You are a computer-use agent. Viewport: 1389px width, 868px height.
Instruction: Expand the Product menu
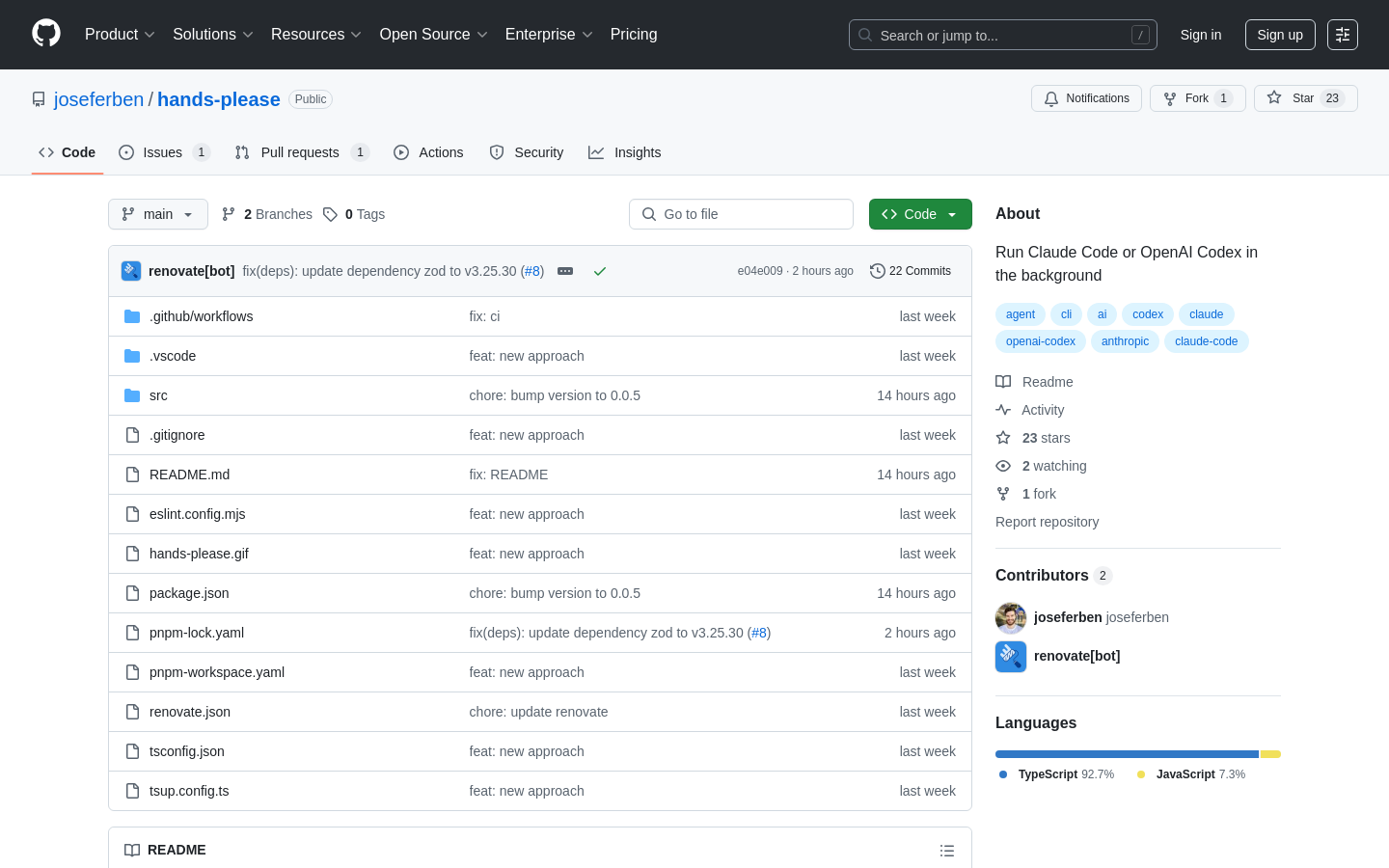point(120,35)
